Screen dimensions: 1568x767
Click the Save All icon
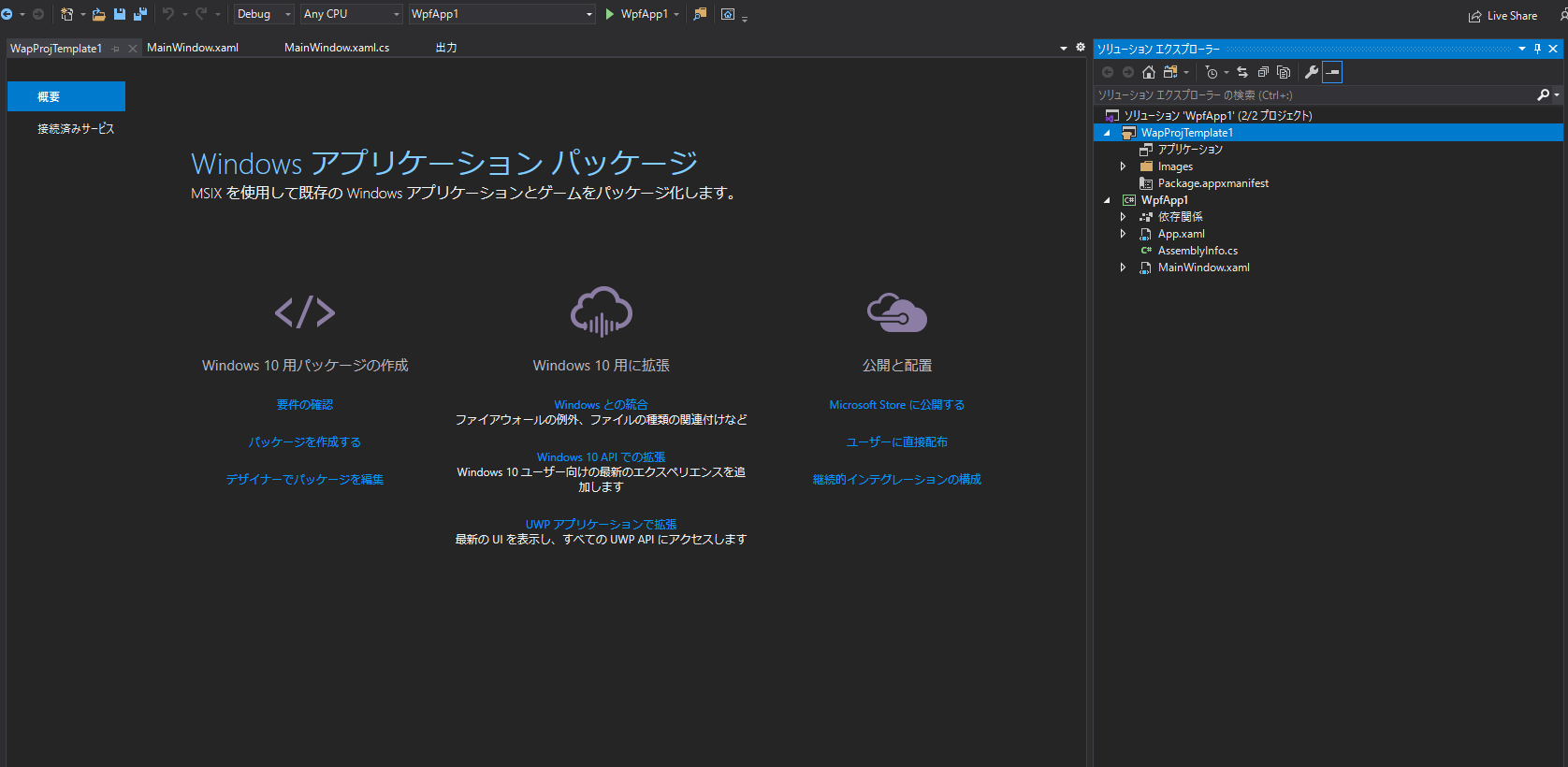[140, 14]
